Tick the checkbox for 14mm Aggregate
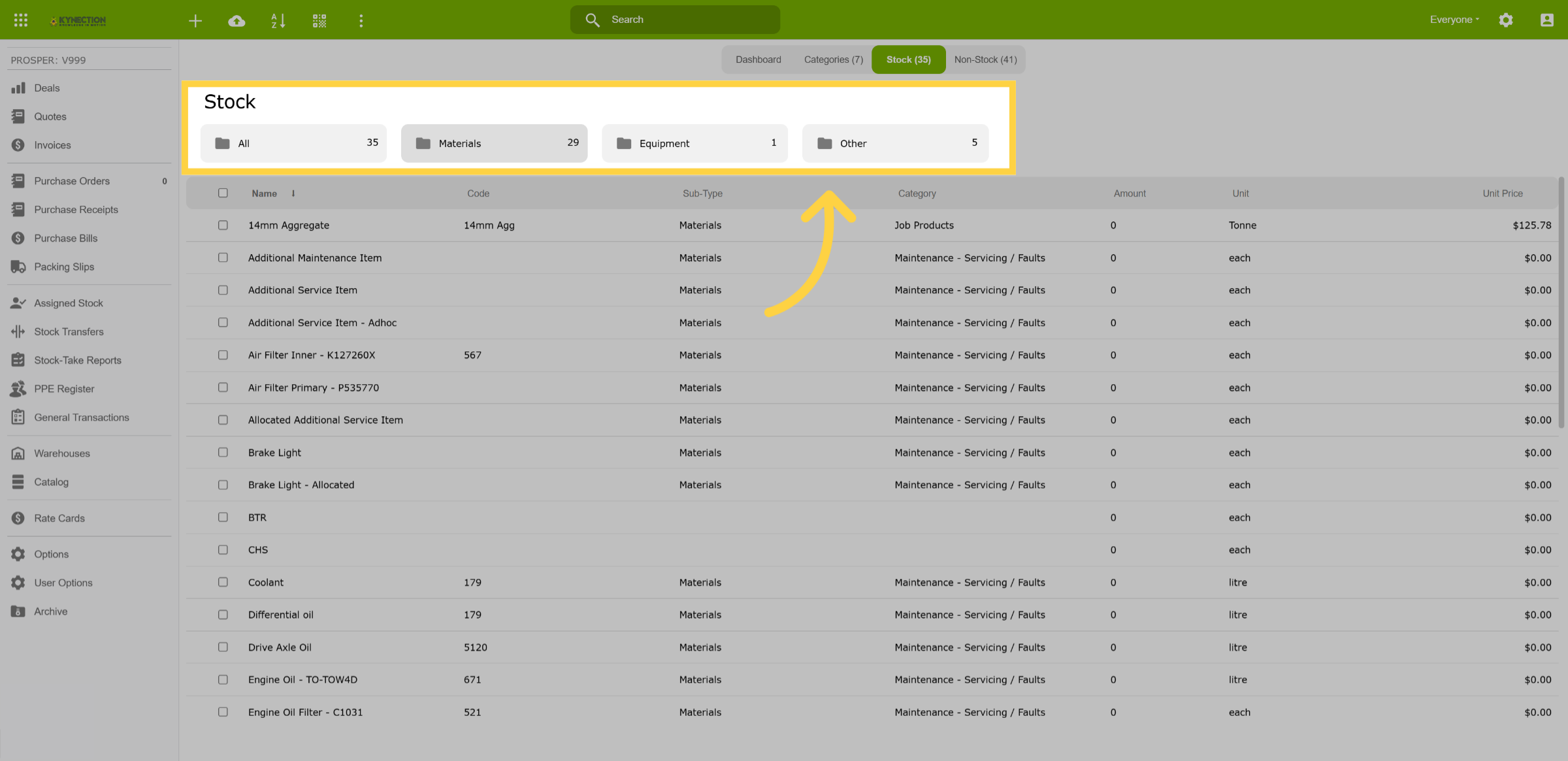Image resolution: width=1568 pixels, height=761 pixels. click(x=223, y=225)
